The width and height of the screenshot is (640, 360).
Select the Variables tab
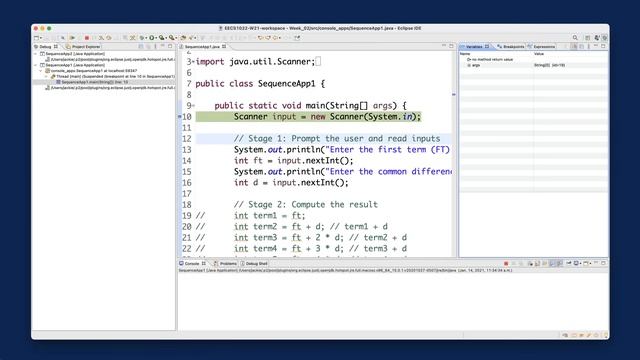coord(474,47)
